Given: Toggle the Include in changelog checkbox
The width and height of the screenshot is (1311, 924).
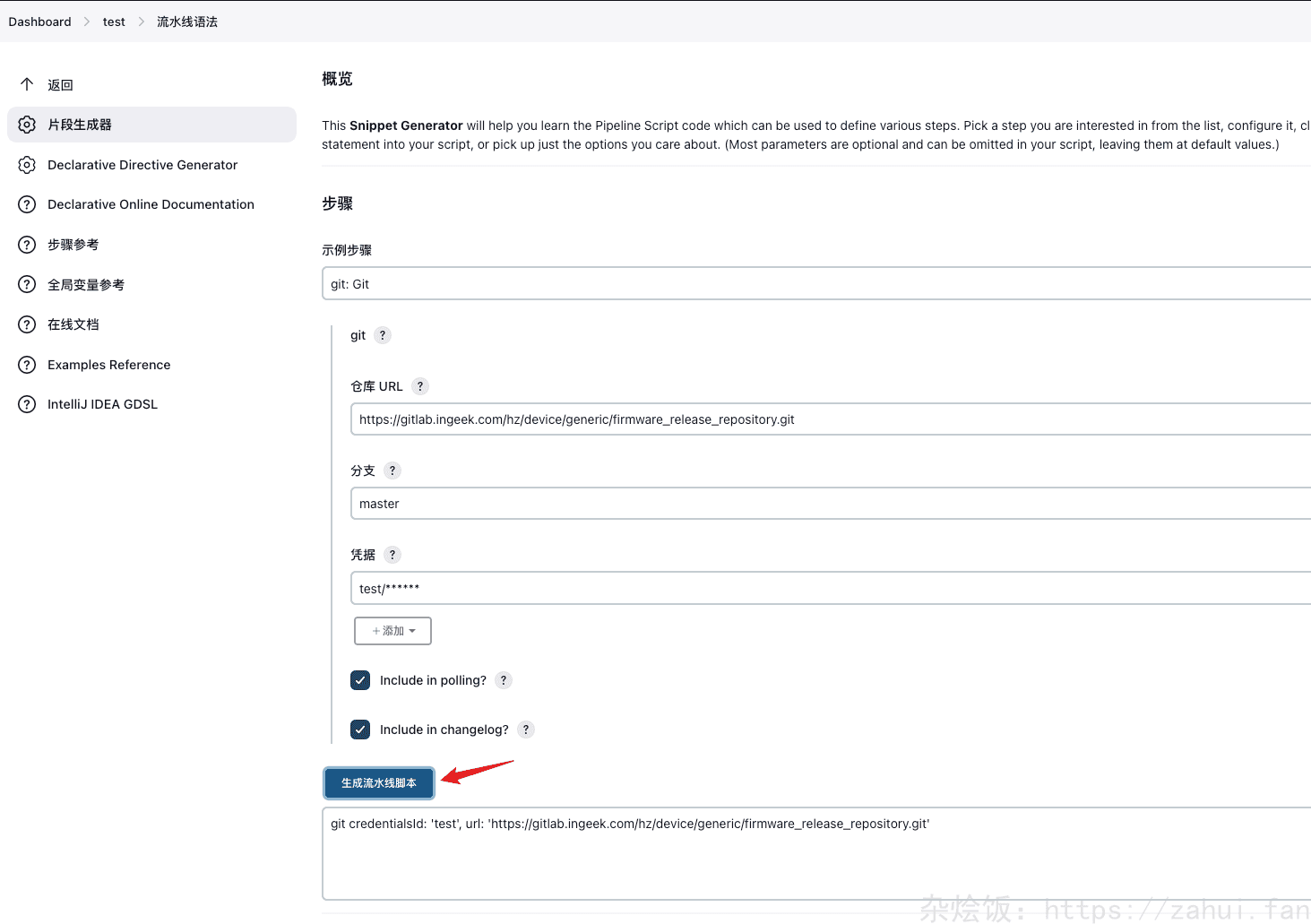Looking at the screenshot, I should tap(360, 730).
